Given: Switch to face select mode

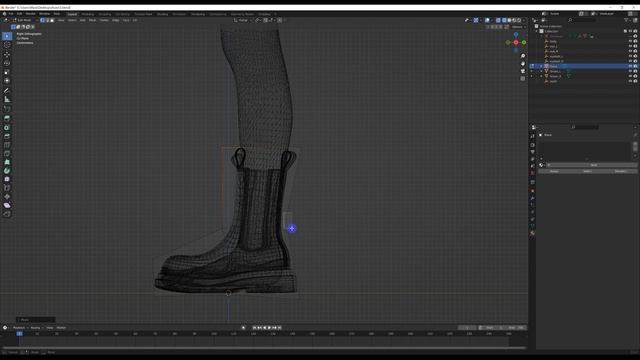Looking at the screenshot, I should [52, 20].
